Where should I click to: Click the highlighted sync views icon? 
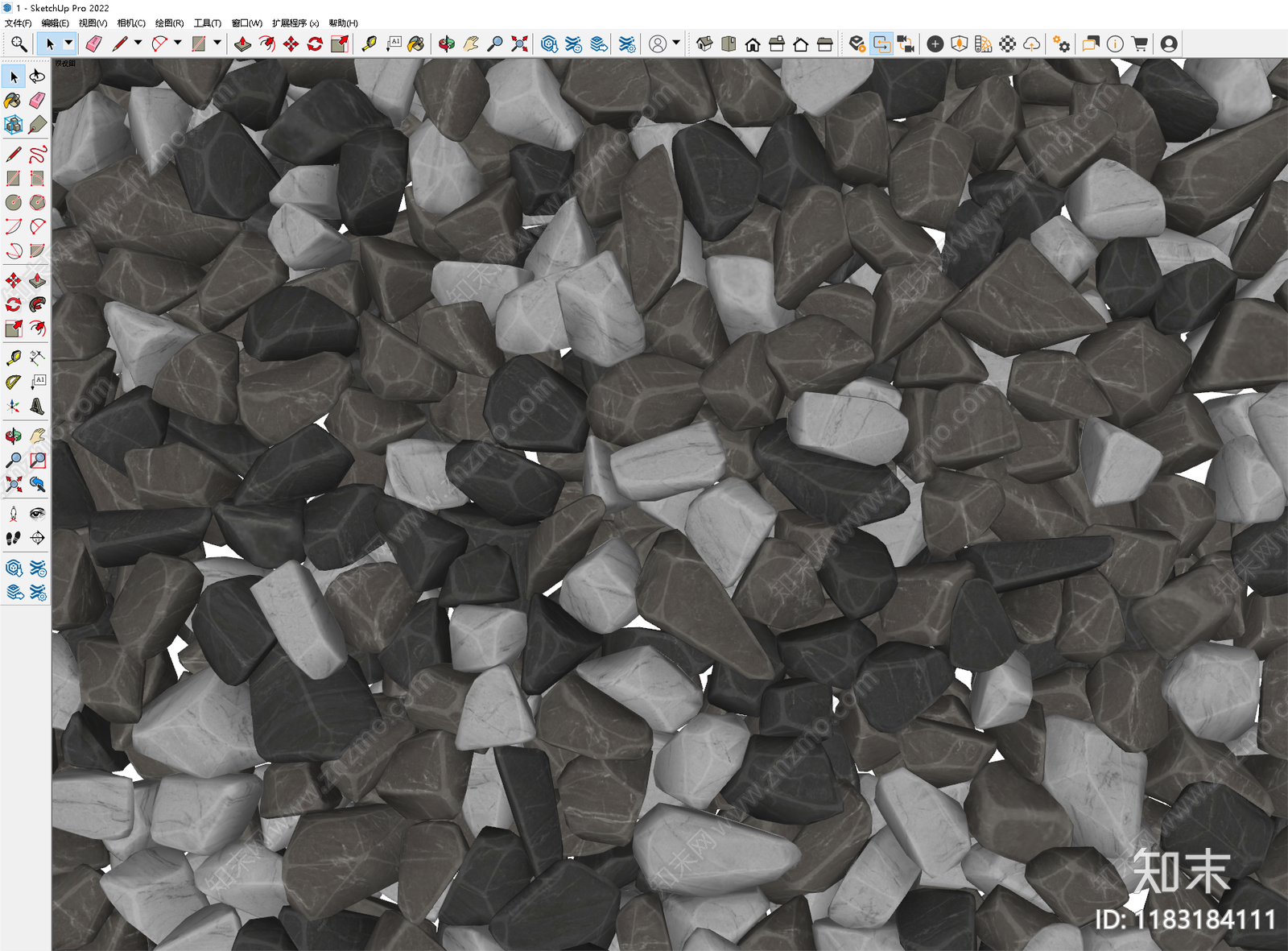(881, 43)
